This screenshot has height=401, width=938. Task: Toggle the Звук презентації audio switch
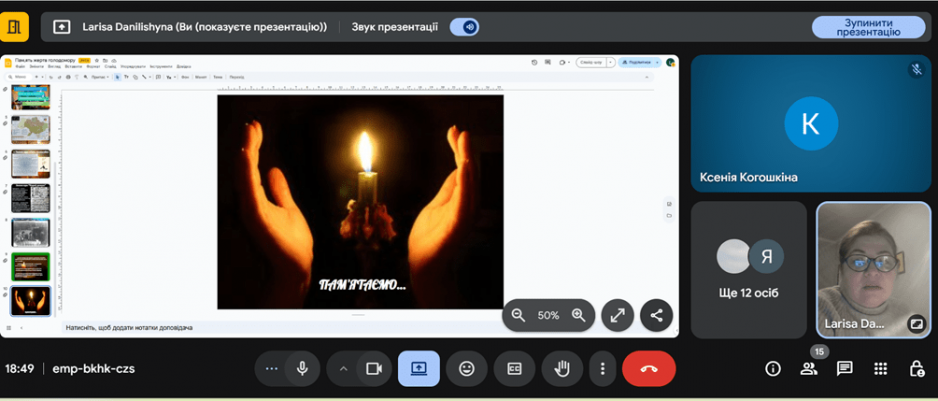click(x=464, y=27)
